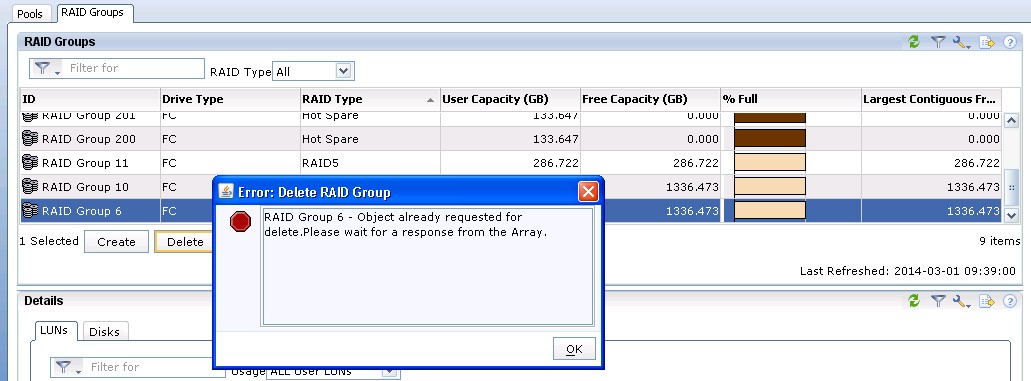This screenshot has height=381, width=1031.
Task: Refresh the Details panel
Action: [x=913, y=301]
